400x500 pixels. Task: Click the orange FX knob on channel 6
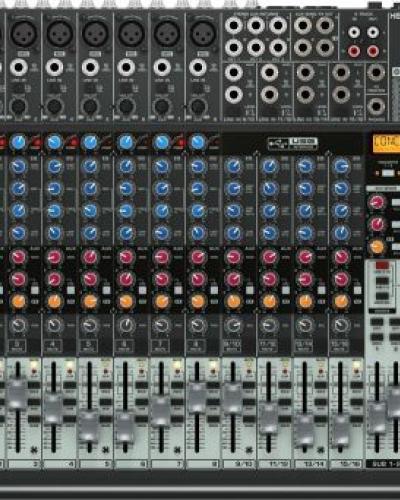coord(126,301)
